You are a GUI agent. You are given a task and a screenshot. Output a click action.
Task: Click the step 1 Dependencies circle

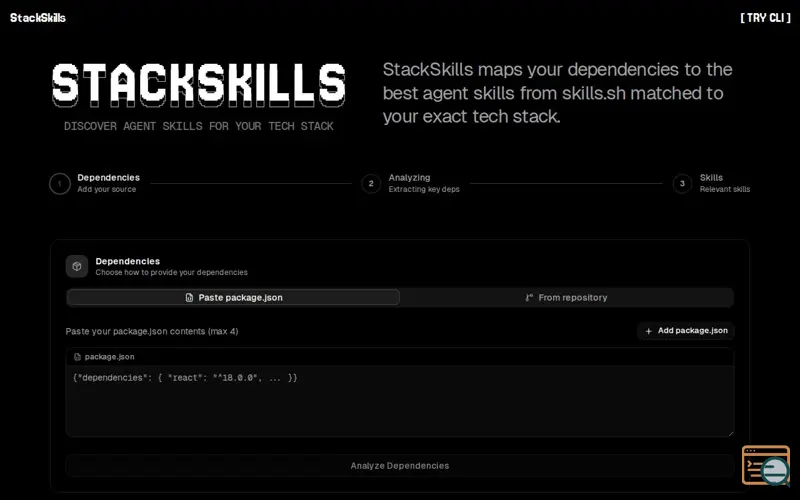[x=60, y=184]
